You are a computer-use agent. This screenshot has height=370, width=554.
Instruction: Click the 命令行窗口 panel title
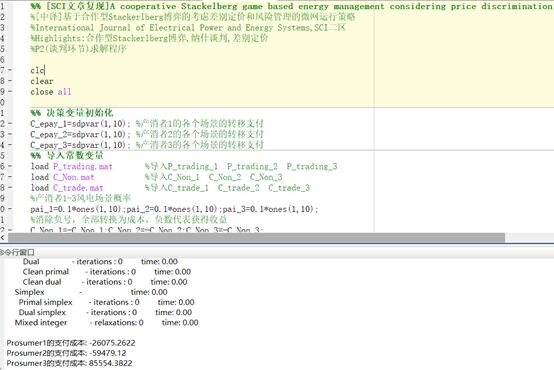point(17,252)
